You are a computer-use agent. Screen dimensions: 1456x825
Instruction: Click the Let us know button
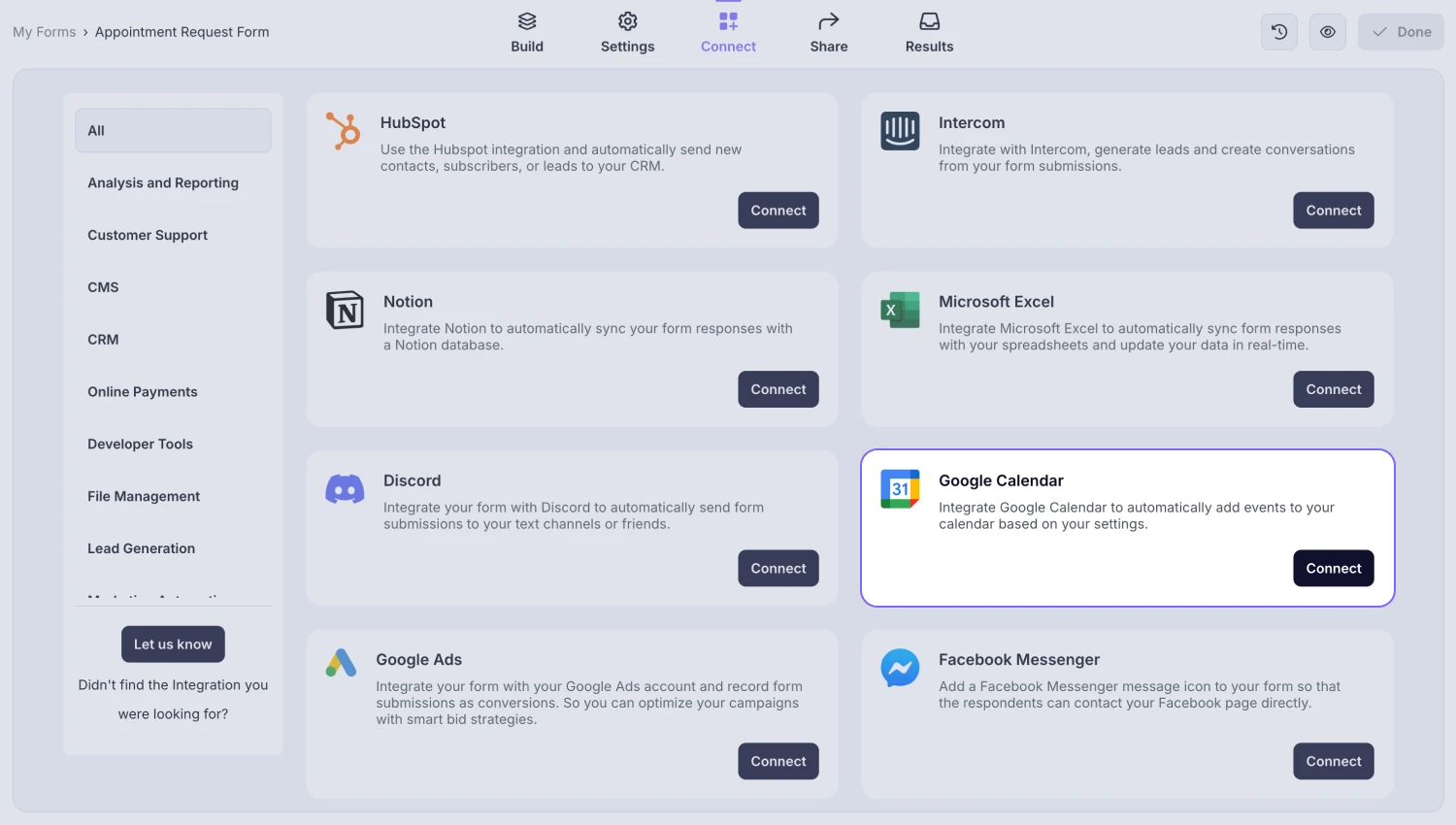173,644
